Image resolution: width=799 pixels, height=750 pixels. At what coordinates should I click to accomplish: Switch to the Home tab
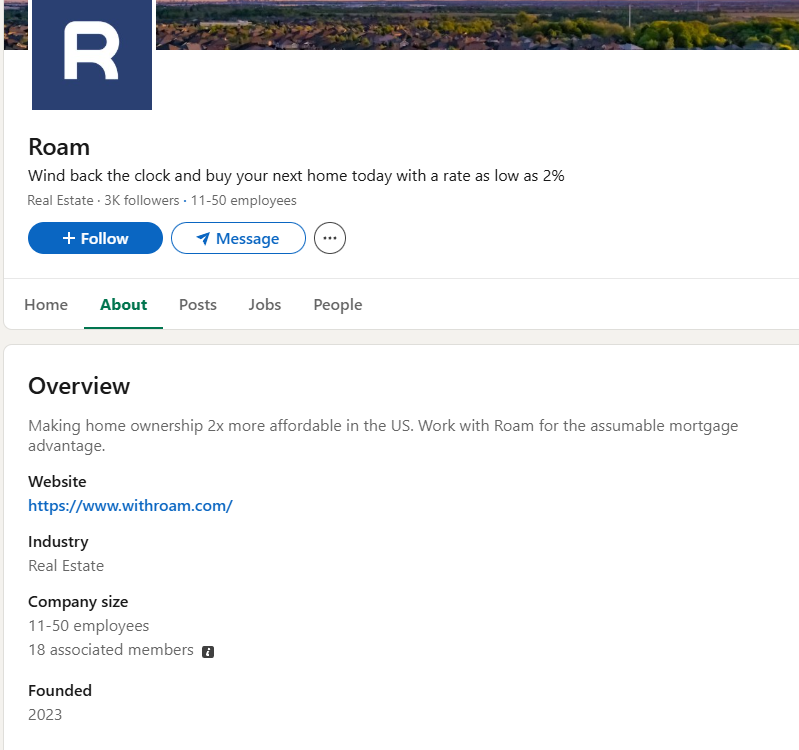(46, 305)
